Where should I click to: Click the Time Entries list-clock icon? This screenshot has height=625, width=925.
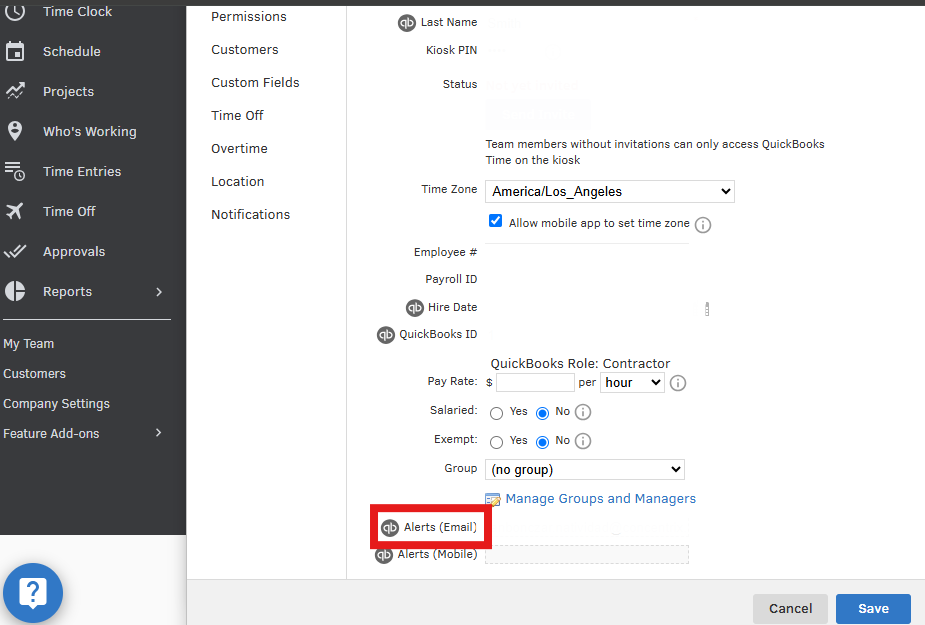click(x=15, y=171)
